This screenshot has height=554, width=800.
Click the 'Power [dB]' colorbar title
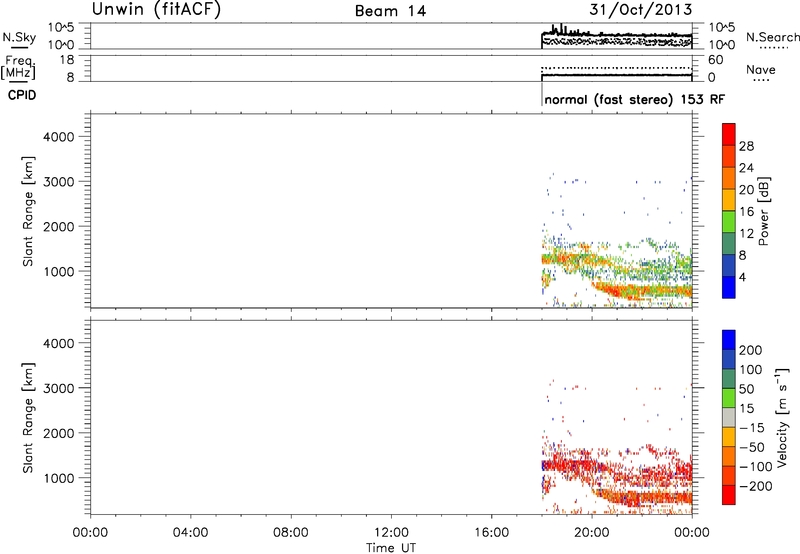pos(763,211)
